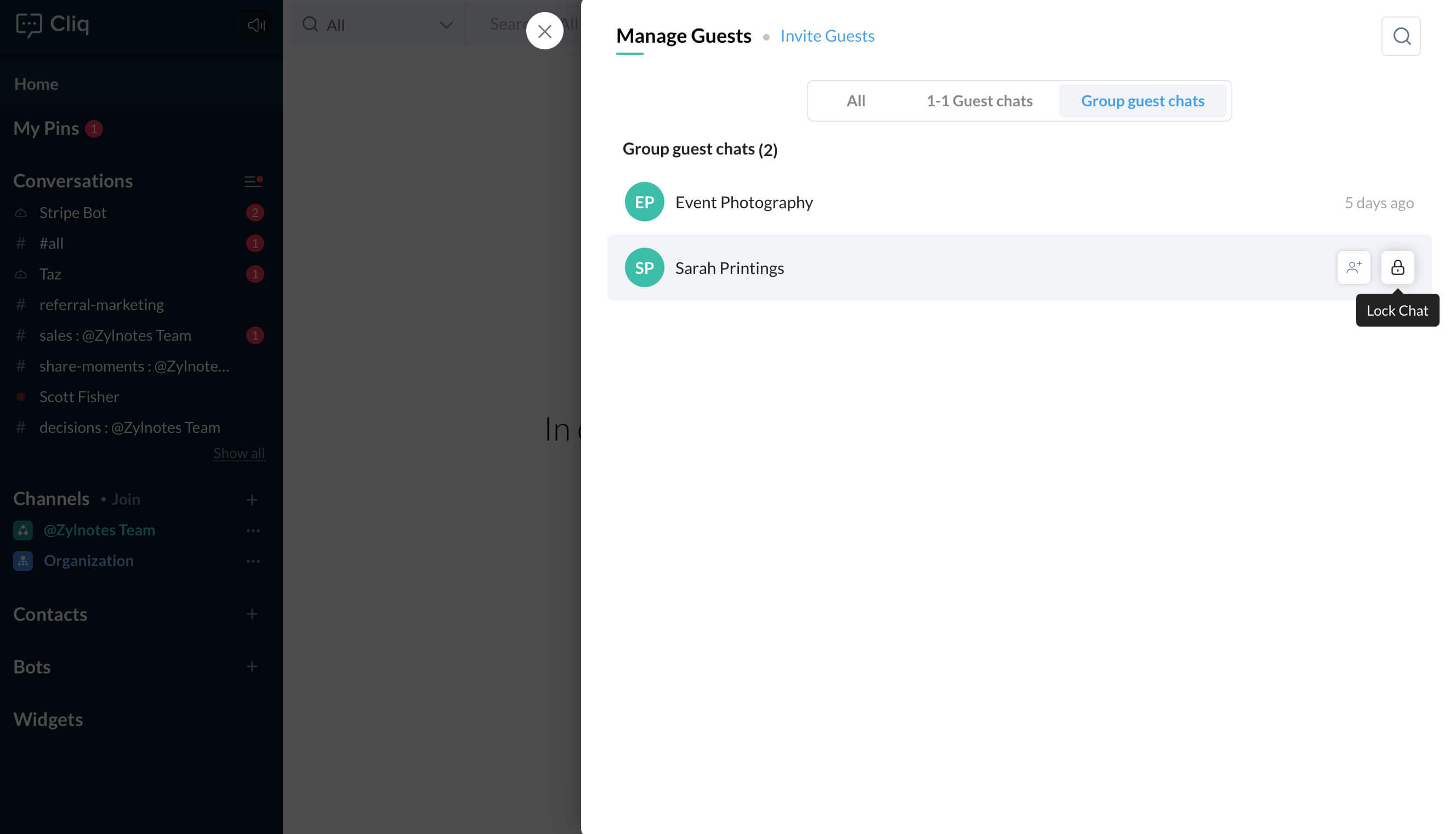
Task: Click the SP avatar for Sarah Printings
Action: pos(644,267)
